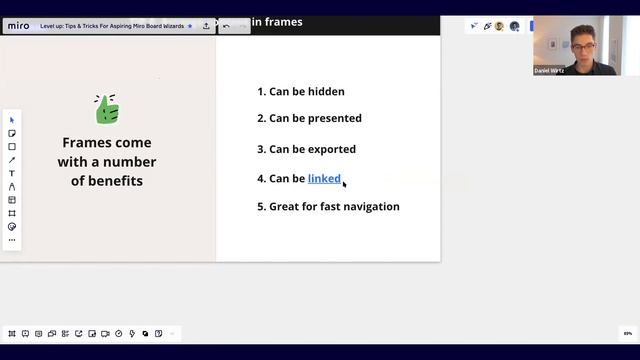Click the board title Level up: Tips & Tricks
Viewport: 640px width, 360px height.
coord(112,26)
